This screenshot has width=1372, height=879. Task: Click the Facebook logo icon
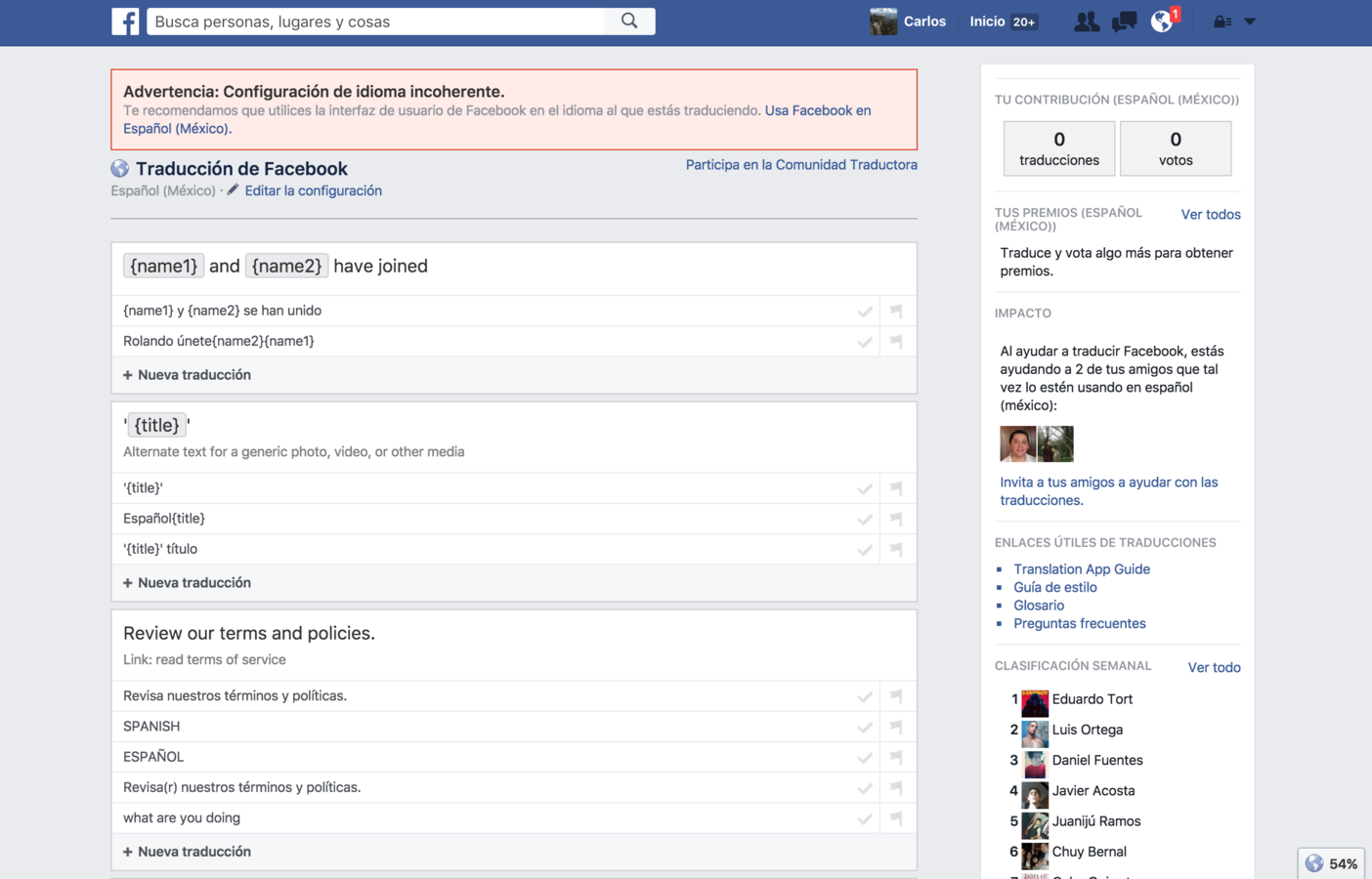[125, 21]
